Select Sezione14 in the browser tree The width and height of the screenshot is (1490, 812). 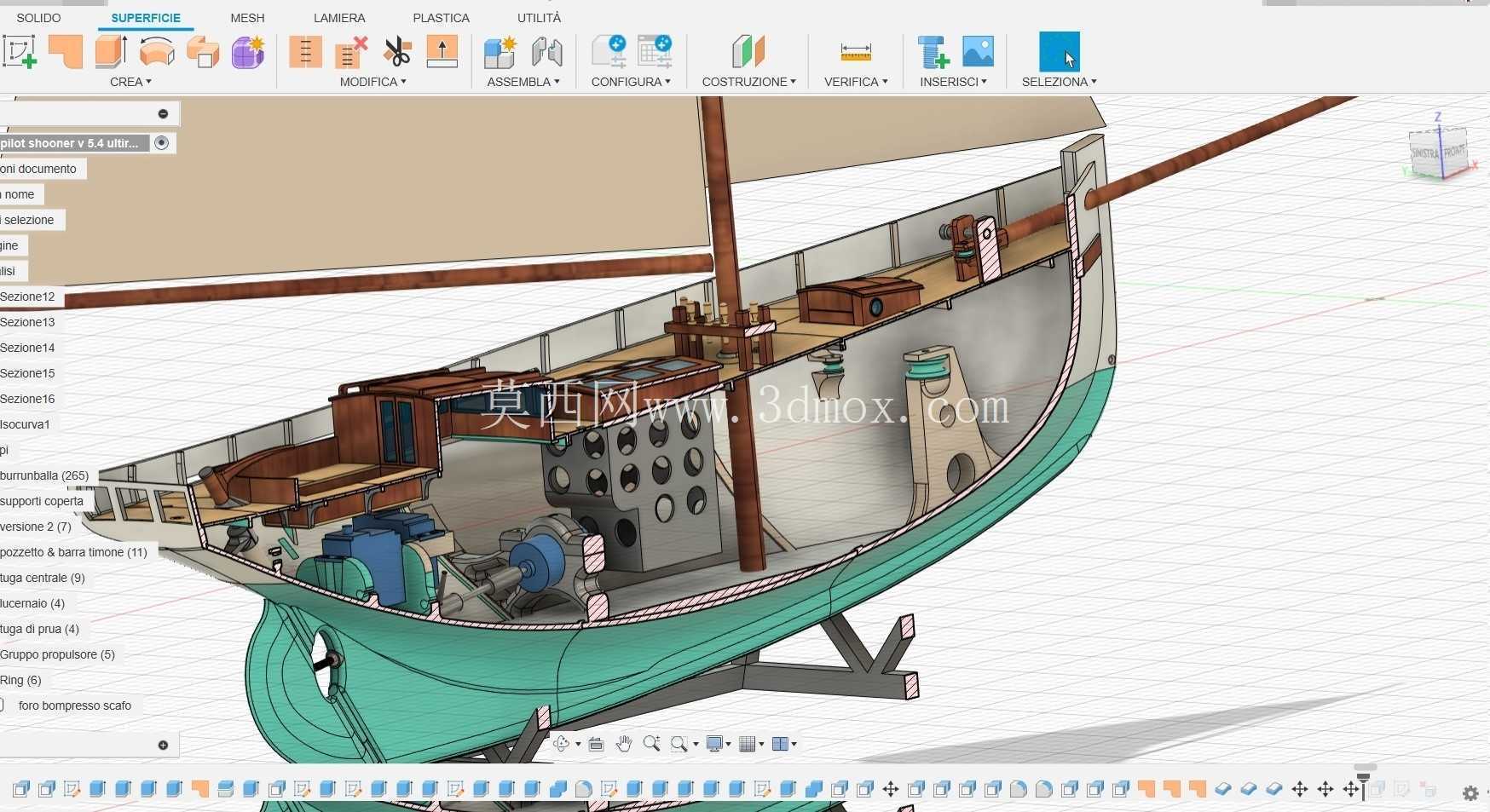27,348
